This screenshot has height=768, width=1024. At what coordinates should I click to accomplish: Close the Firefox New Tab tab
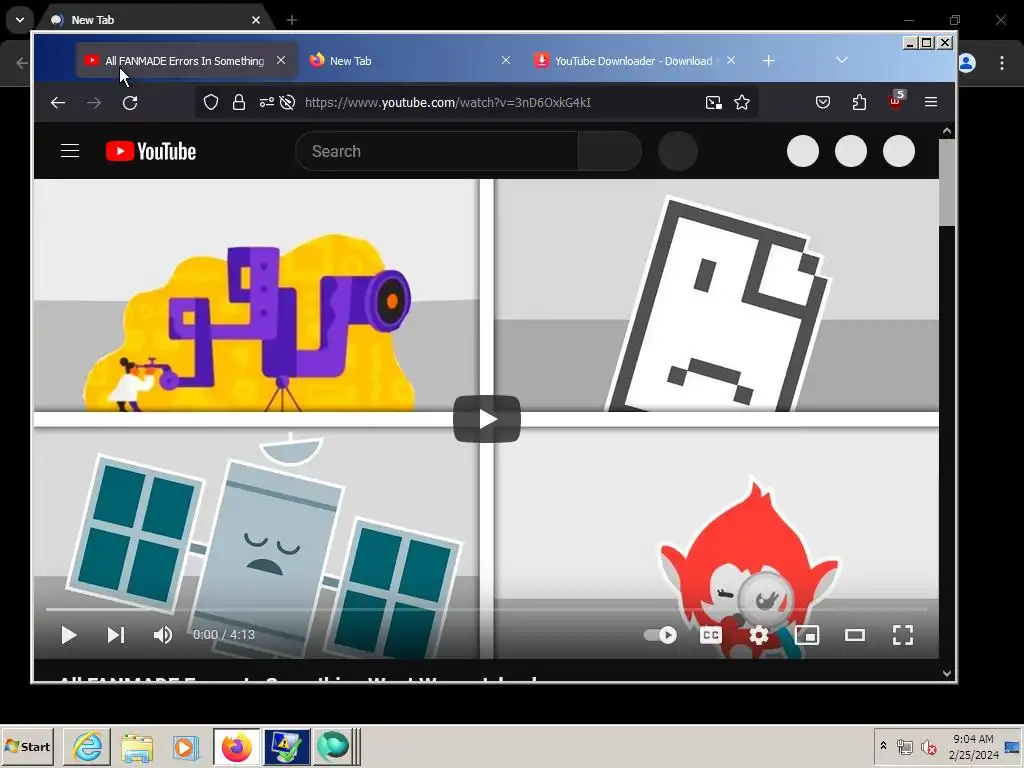[505, 60]
